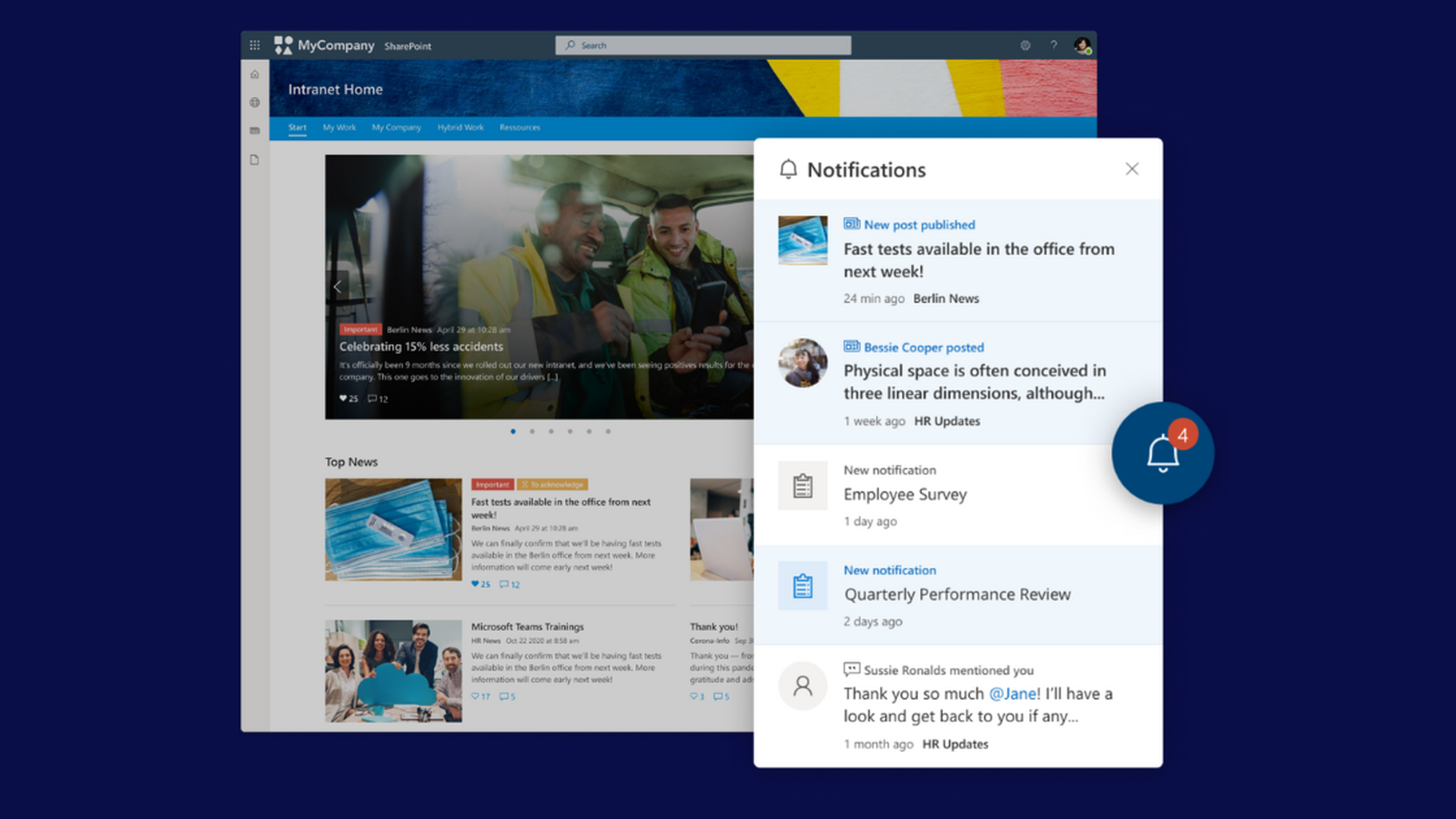Select the My Work tab
1456x819 pixels.
pyautogui.click(x=339, y=127)
